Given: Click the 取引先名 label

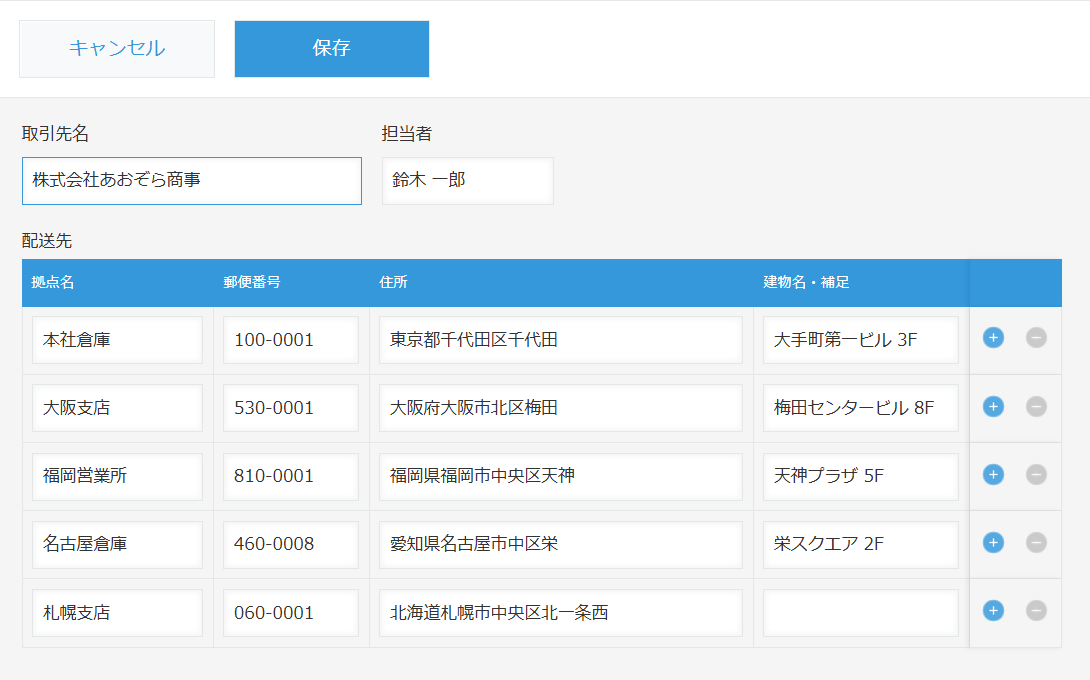Looking at the screenshot, I should click(x=55, y=133).
